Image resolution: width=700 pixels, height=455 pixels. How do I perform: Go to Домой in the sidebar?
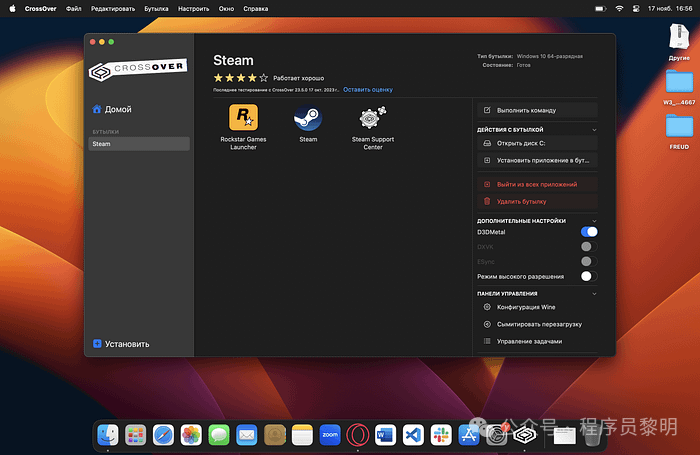(112, 109)
